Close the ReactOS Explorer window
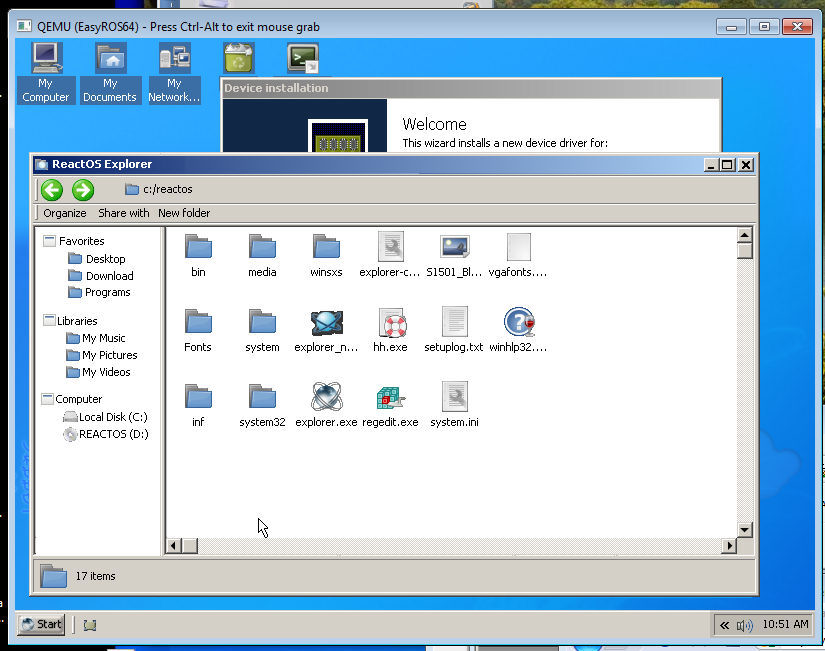The width and height of the screenshot is (825, 651). click(x=746, y=165)
